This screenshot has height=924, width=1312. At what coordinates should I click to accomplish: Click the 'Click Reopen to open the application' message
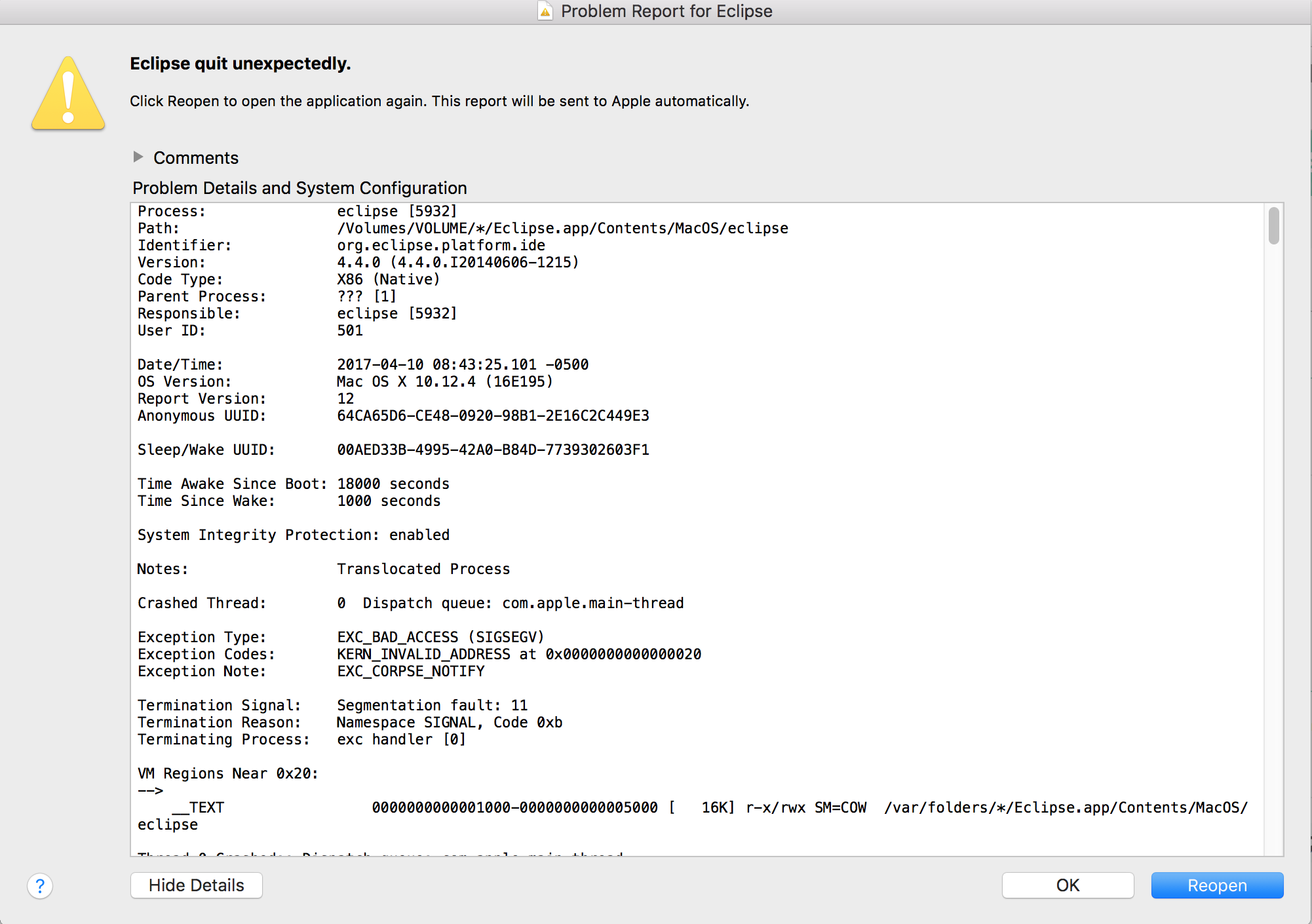tap(439, 101)
